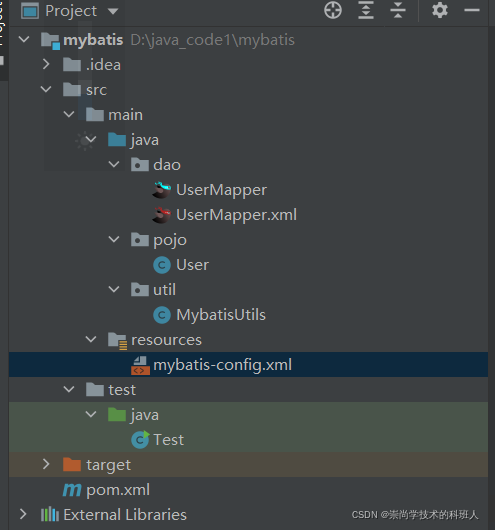
Task: Open the Project view dropdown
Action: click(x=113, y=11)
